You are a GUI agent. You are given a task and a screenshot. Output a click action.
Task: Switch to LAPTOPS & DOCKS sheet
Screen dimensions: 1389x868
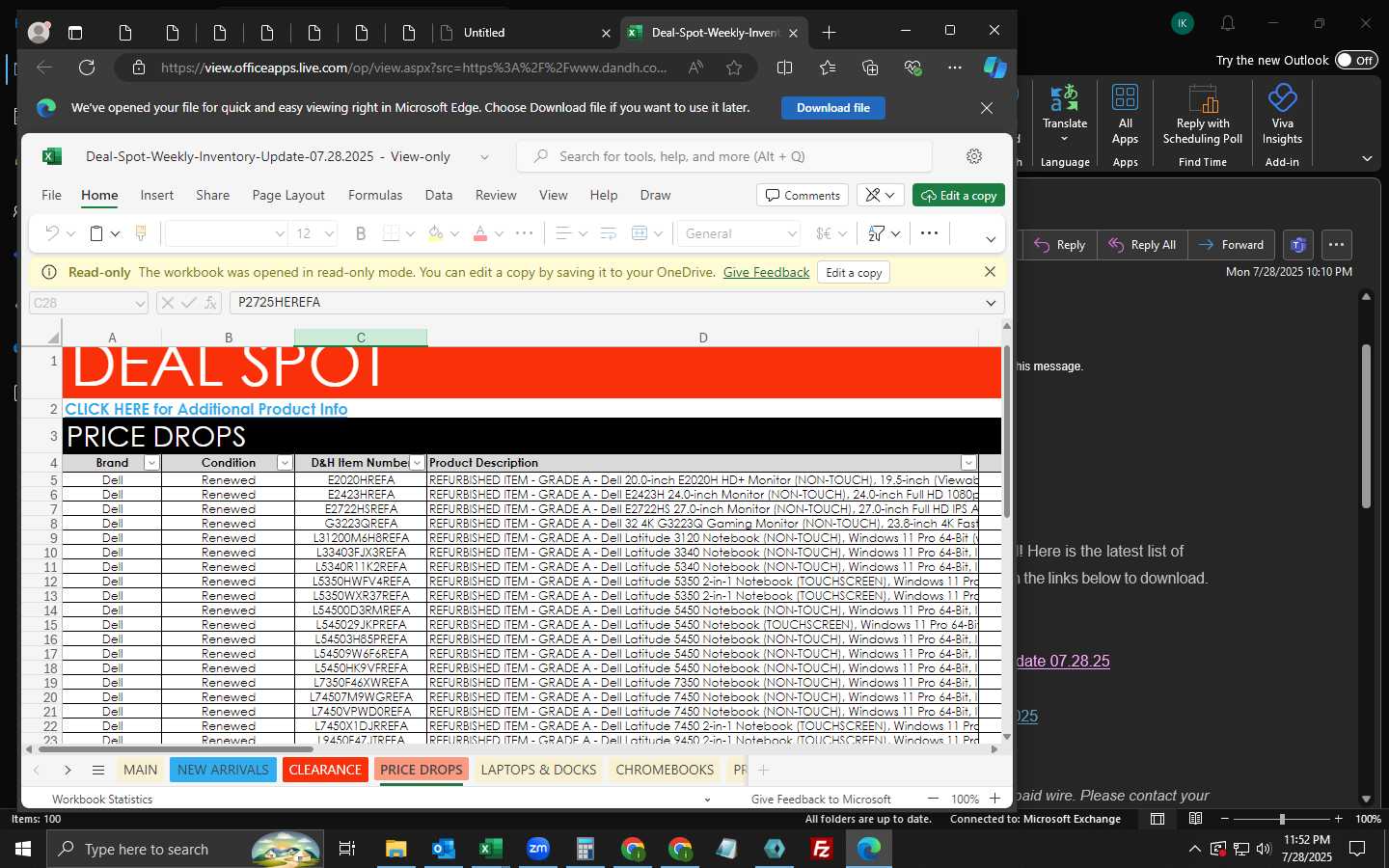point(538,770)
